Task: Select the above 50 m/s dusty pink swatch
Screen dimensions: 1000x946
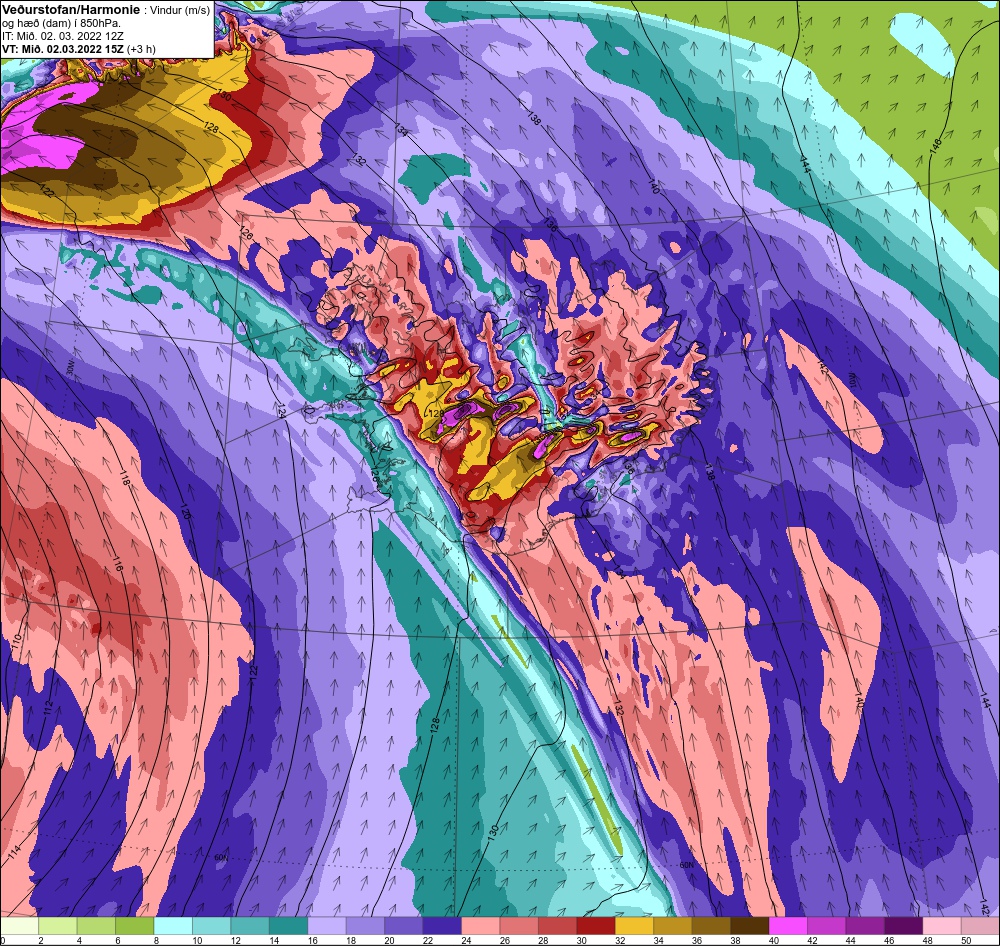Action: (x=980, y=926)
